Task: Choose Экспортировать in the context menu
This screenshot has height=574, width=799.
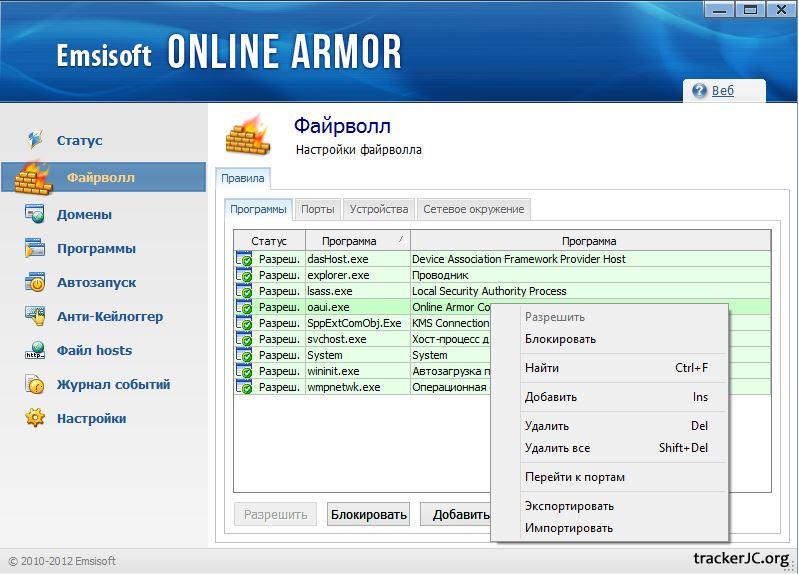Action: point(569,506)
